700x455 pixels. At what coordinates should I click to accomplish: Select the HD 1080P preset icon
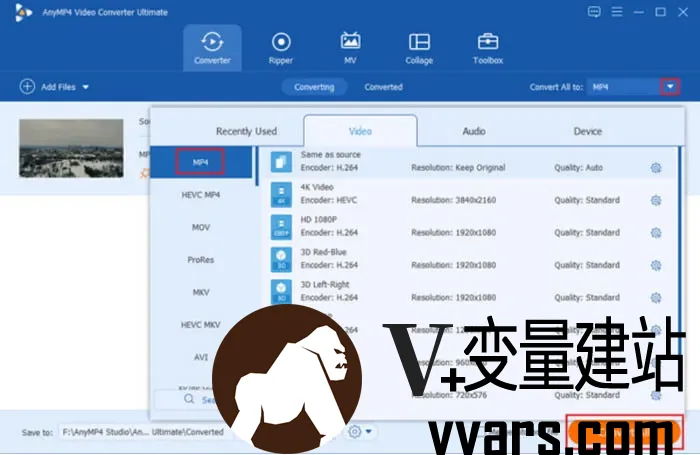coord(281,227)
